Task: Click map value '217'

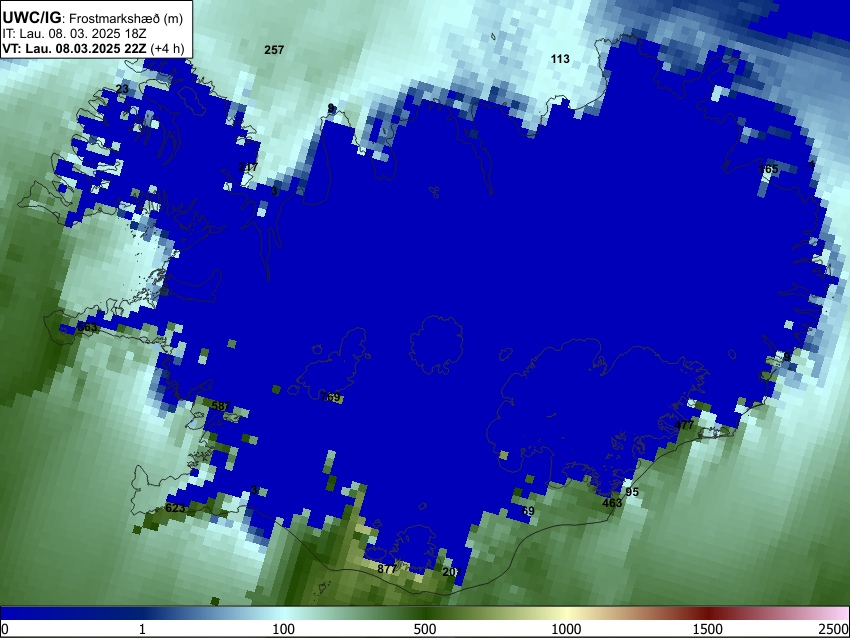Action: pos(248,167)
